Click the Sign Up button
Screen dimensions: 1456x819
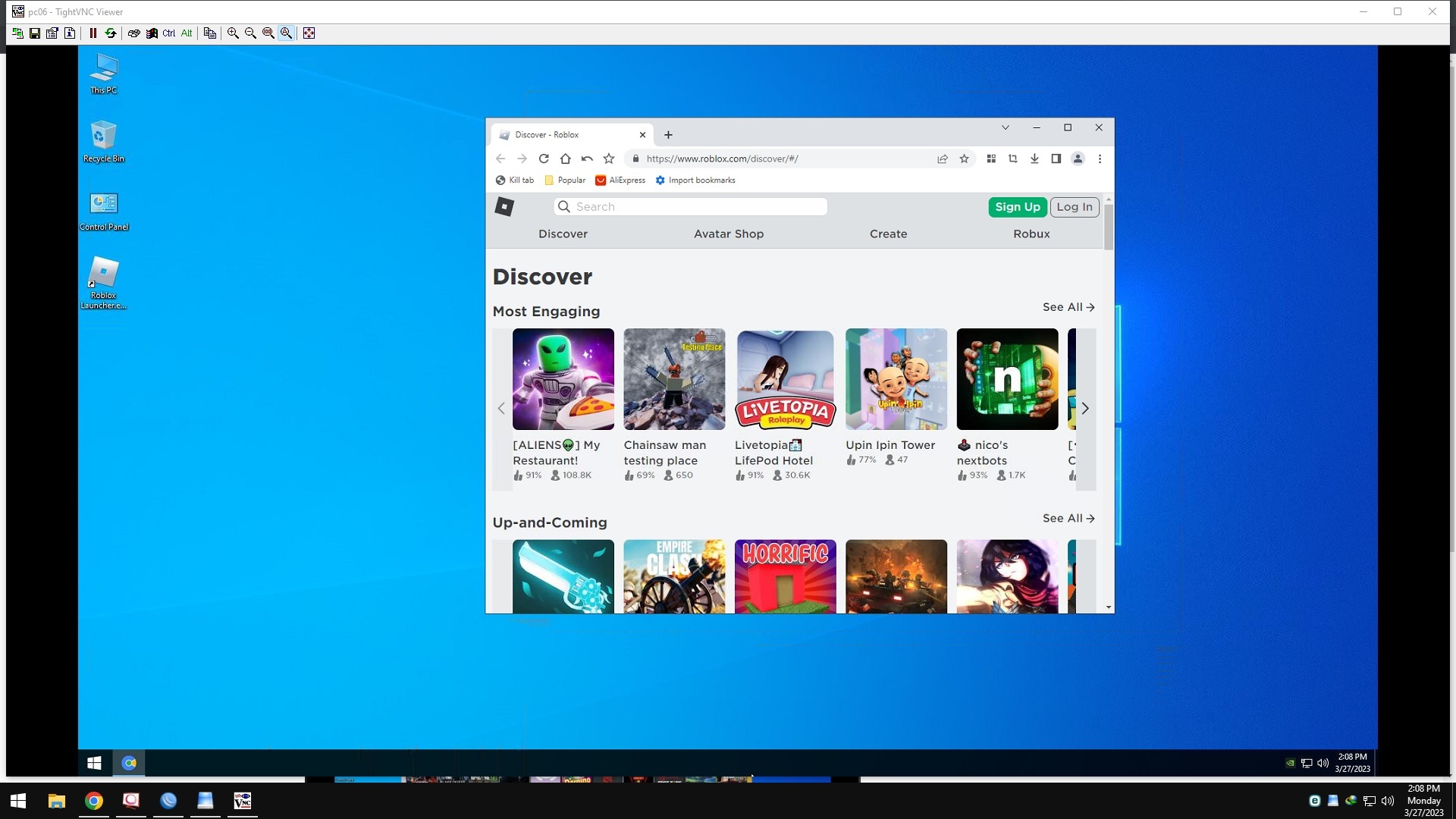1017,206
